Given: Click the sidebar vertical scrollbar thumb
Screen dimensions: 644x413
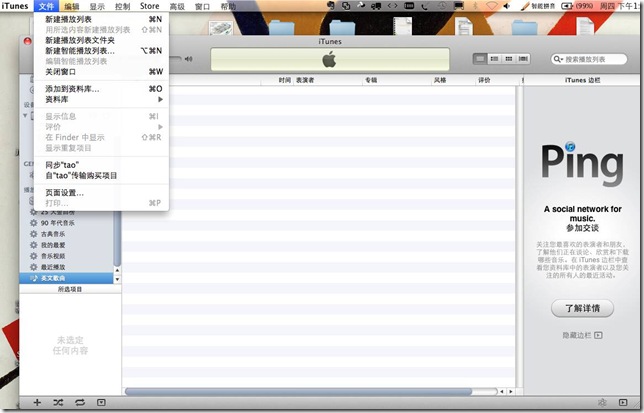Looking at the screenshot, I should coord(117,238).
